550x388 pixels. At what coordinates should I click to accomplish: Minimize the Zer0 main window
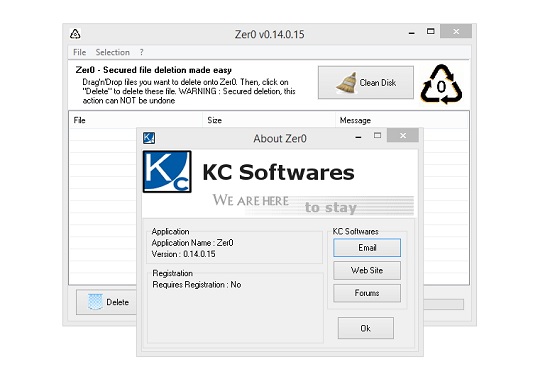pyautogui.click(x=412, y=33)
